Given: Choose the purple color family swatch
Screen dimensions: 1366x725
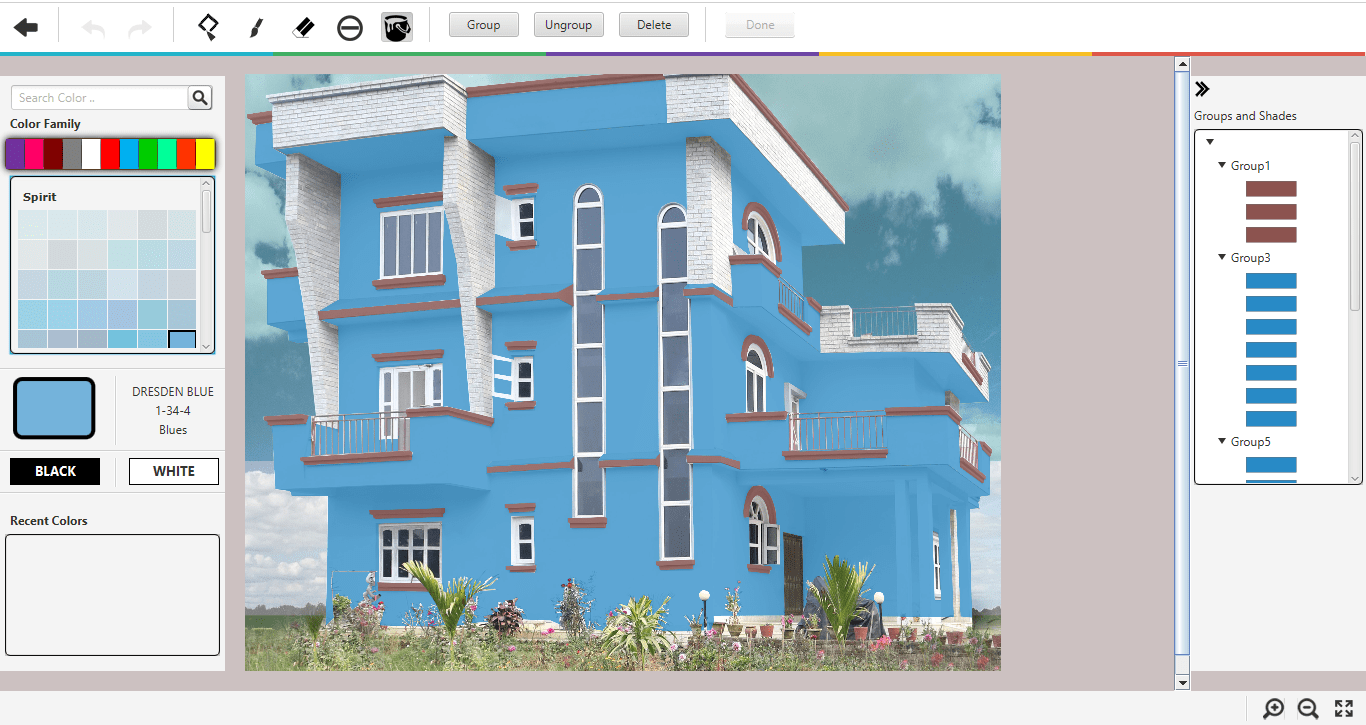Looking at the screenshot, I should 15,154.
